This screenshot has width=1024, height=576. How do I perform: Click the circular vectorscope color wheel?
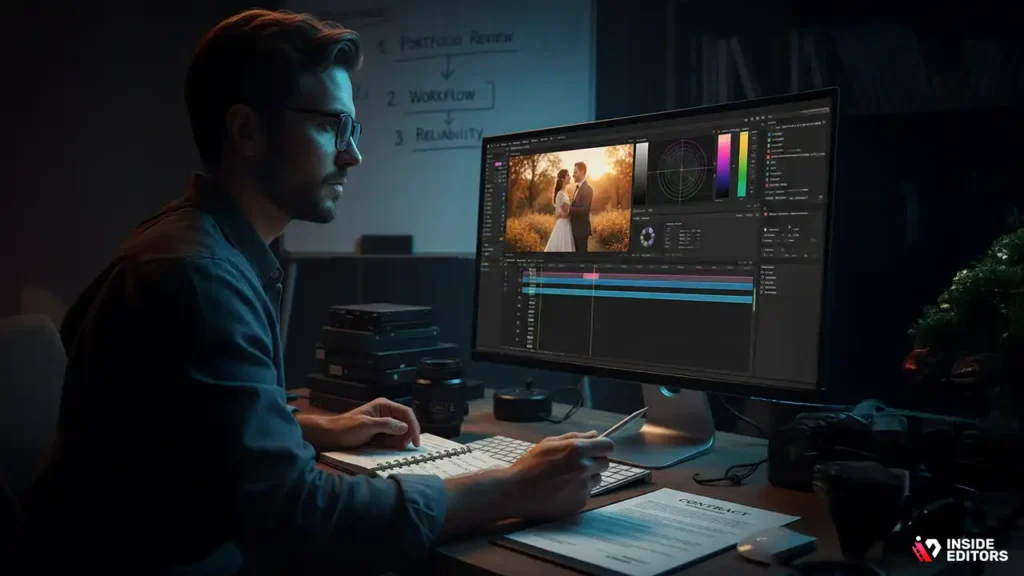[x=681, y=169]
